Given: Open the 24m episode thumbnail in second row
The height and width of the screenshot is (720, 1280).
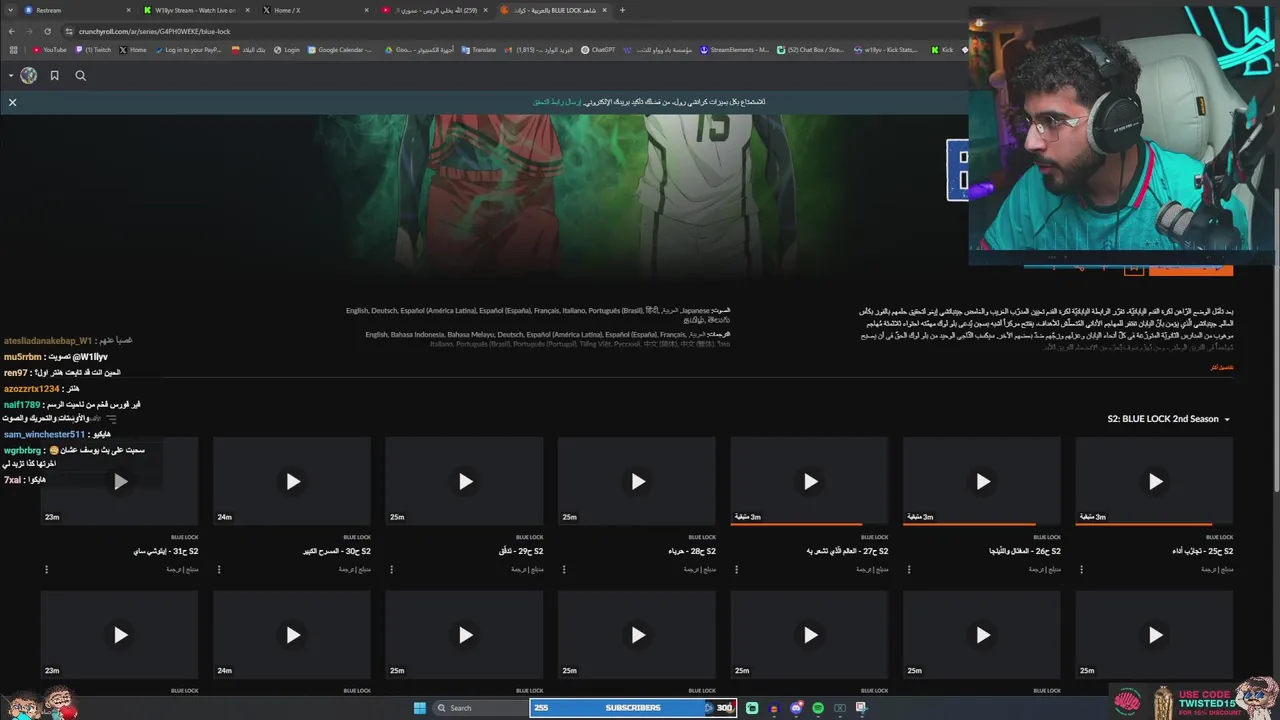Looking at the screenshot, I should 293,635.
